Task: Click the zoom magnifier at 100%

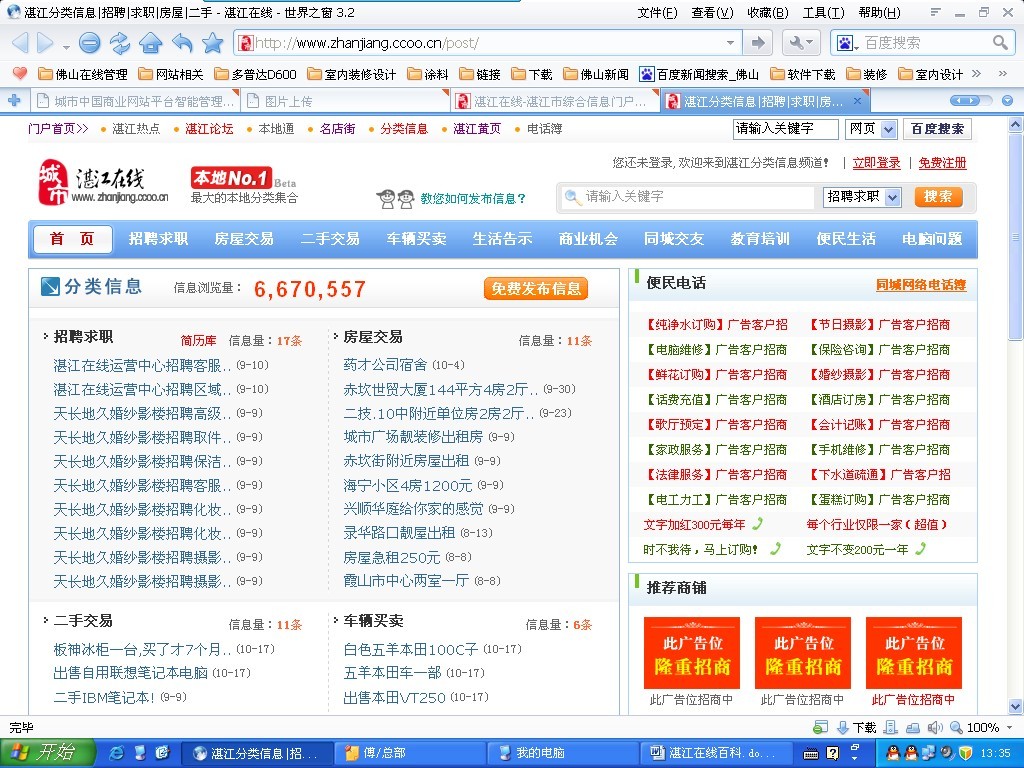Action: tap(955, 728)
